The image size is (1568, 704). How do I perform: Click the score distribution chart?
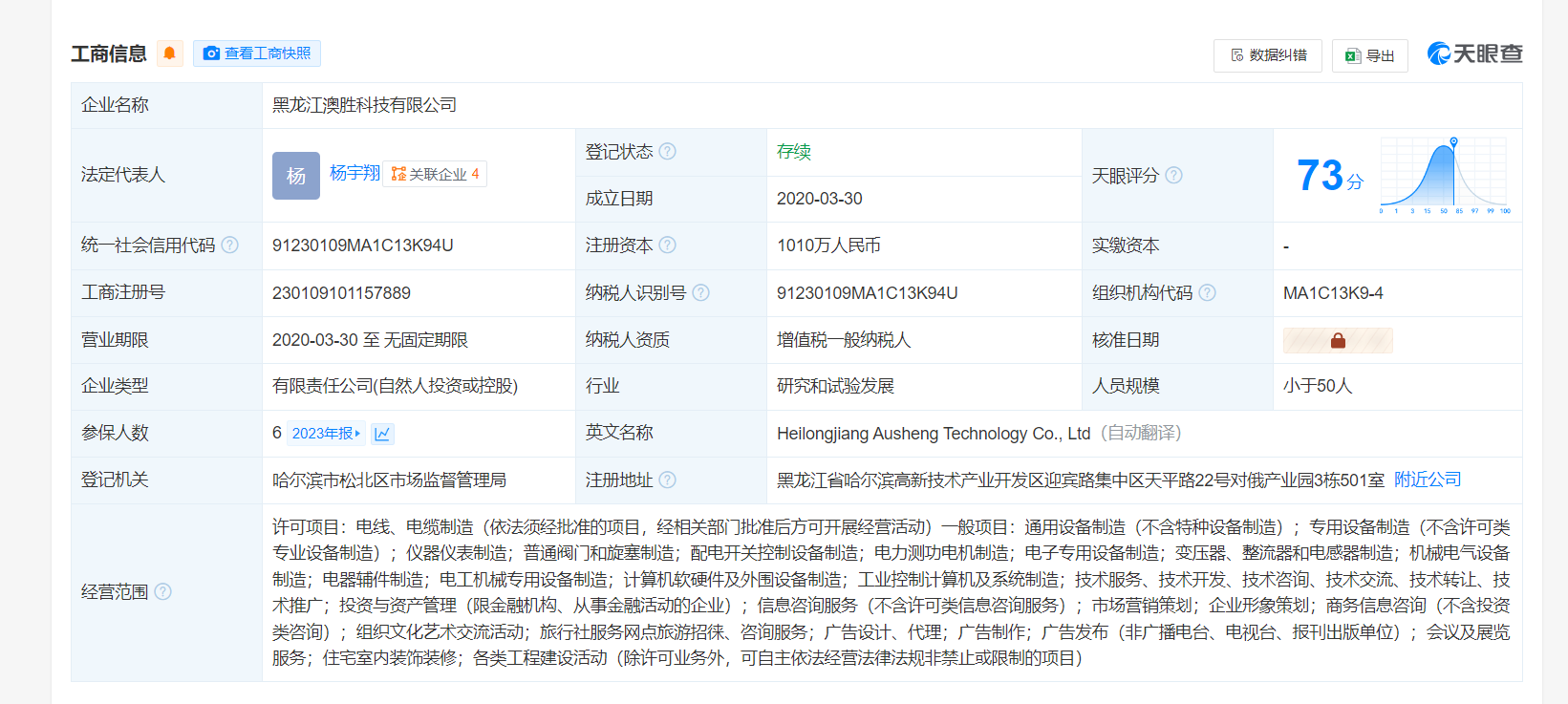tap(1445, 176)
